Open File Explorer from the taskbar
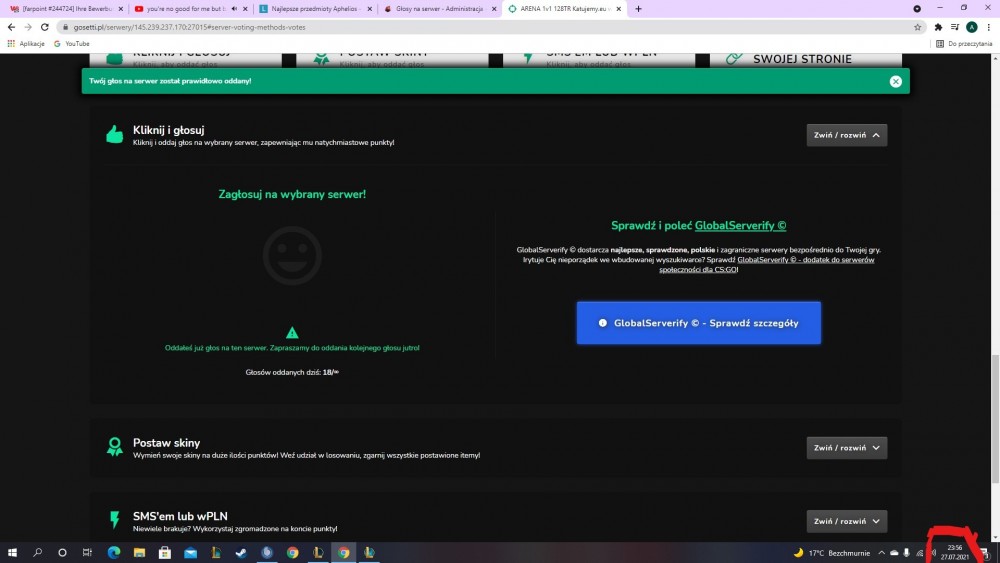This screenshot has width=1000, height=563. pyautogui.click(x=139, y=552)
